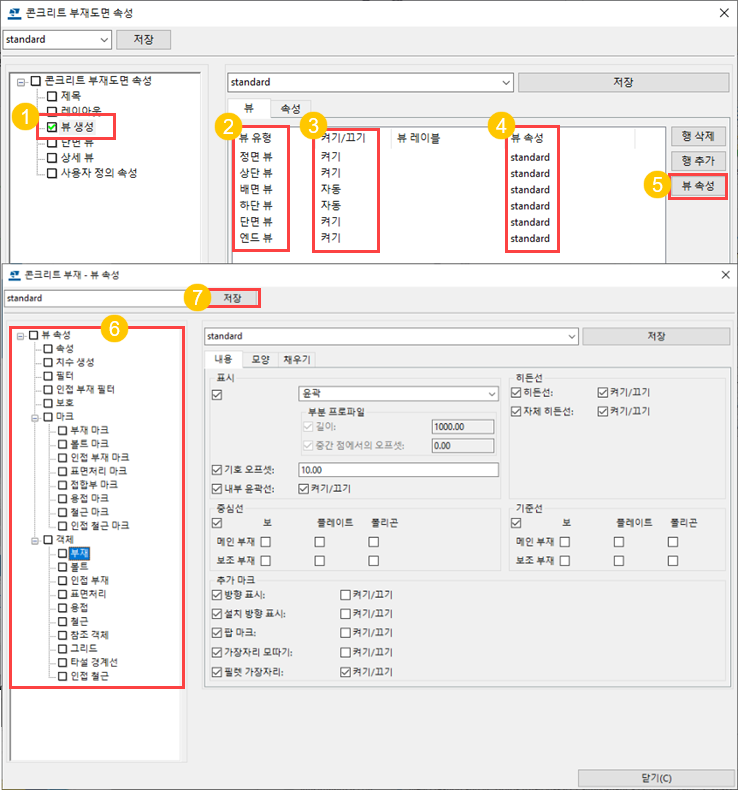This screenshot has width=738, height=790.
Task: Collapse the 뷰 속성 tree root
Action: 20,336
